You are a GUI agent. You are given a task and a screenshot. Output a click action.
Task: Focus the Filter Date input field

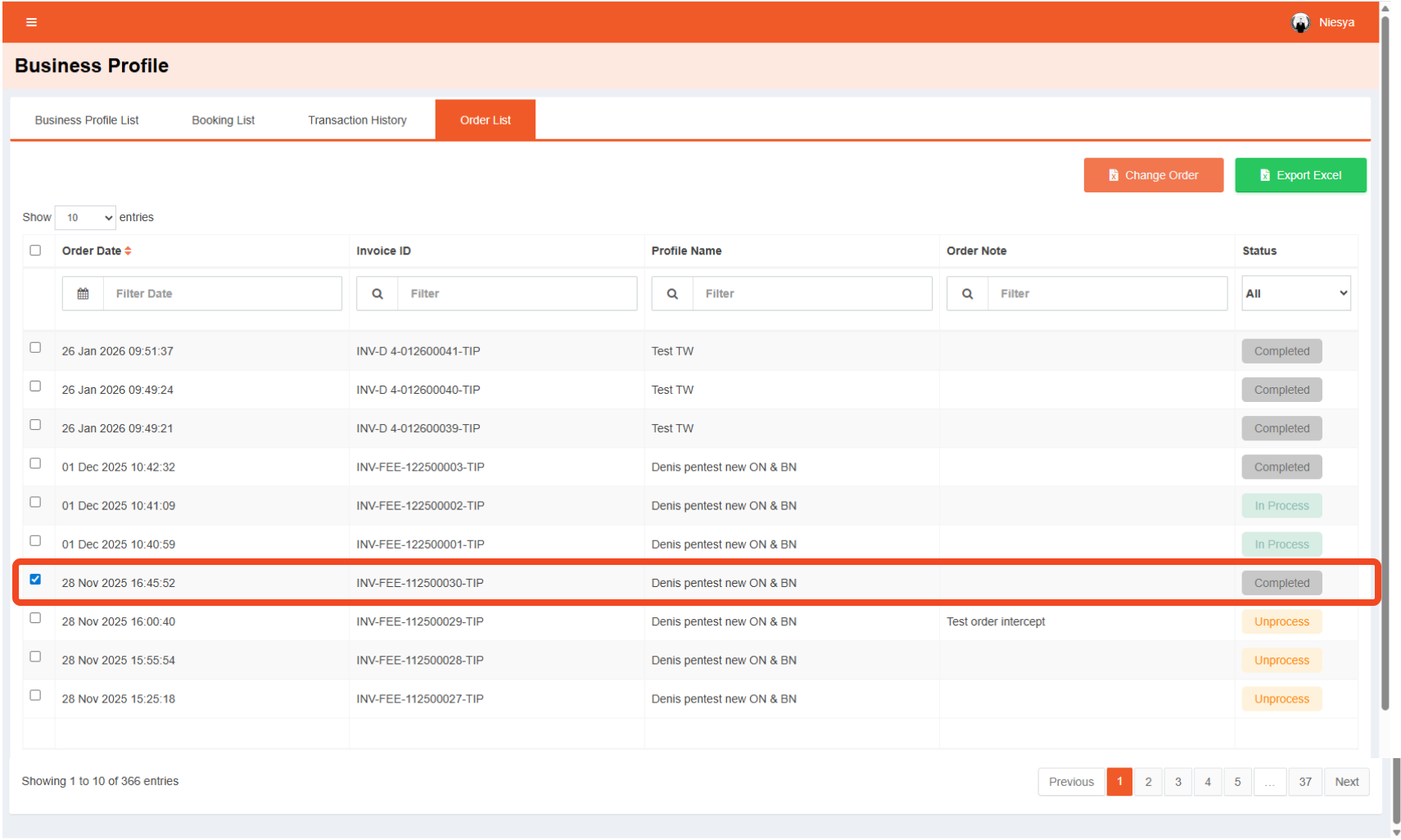[222, 294]
